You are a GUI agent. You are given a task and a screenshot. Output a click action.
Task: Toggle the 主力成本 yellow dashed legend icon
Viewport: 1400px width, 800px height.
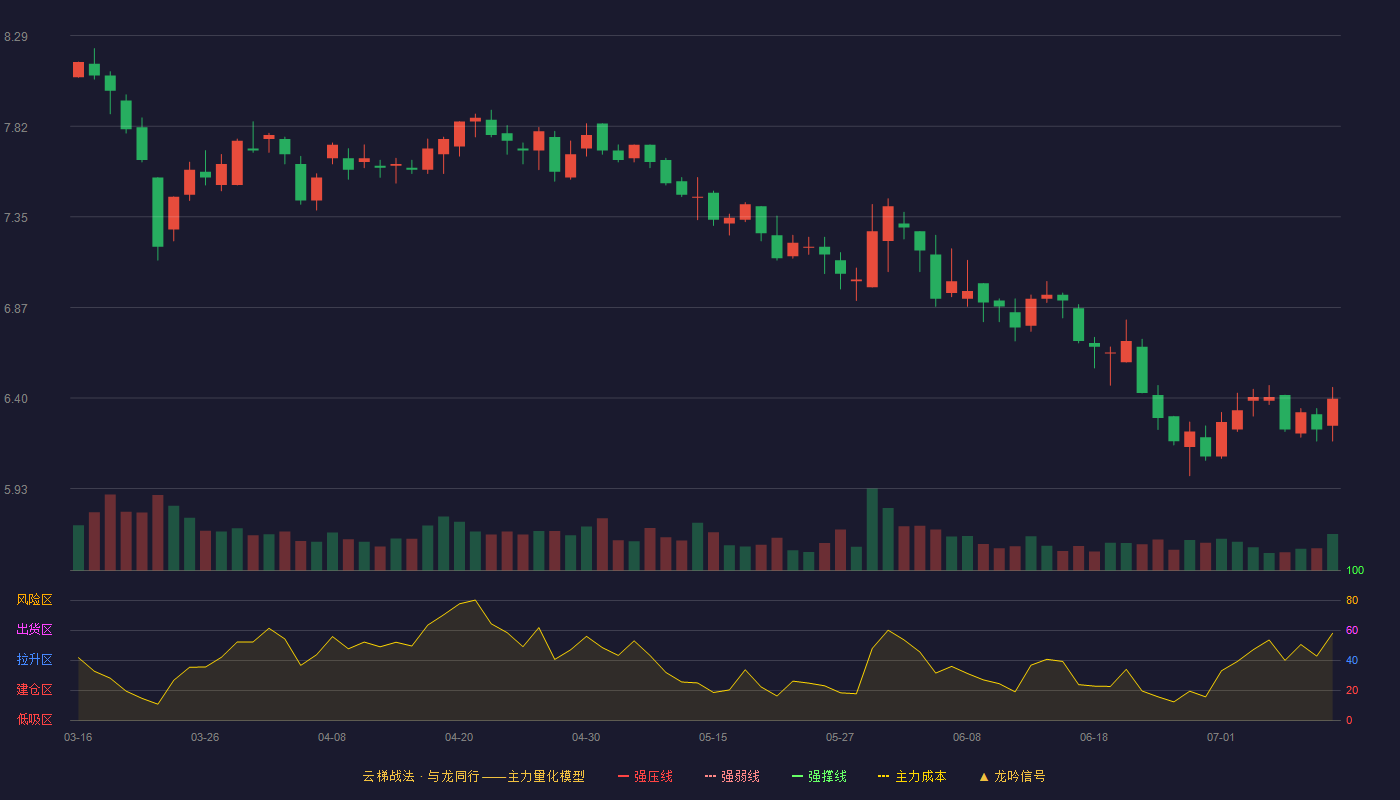pos(884,776)
